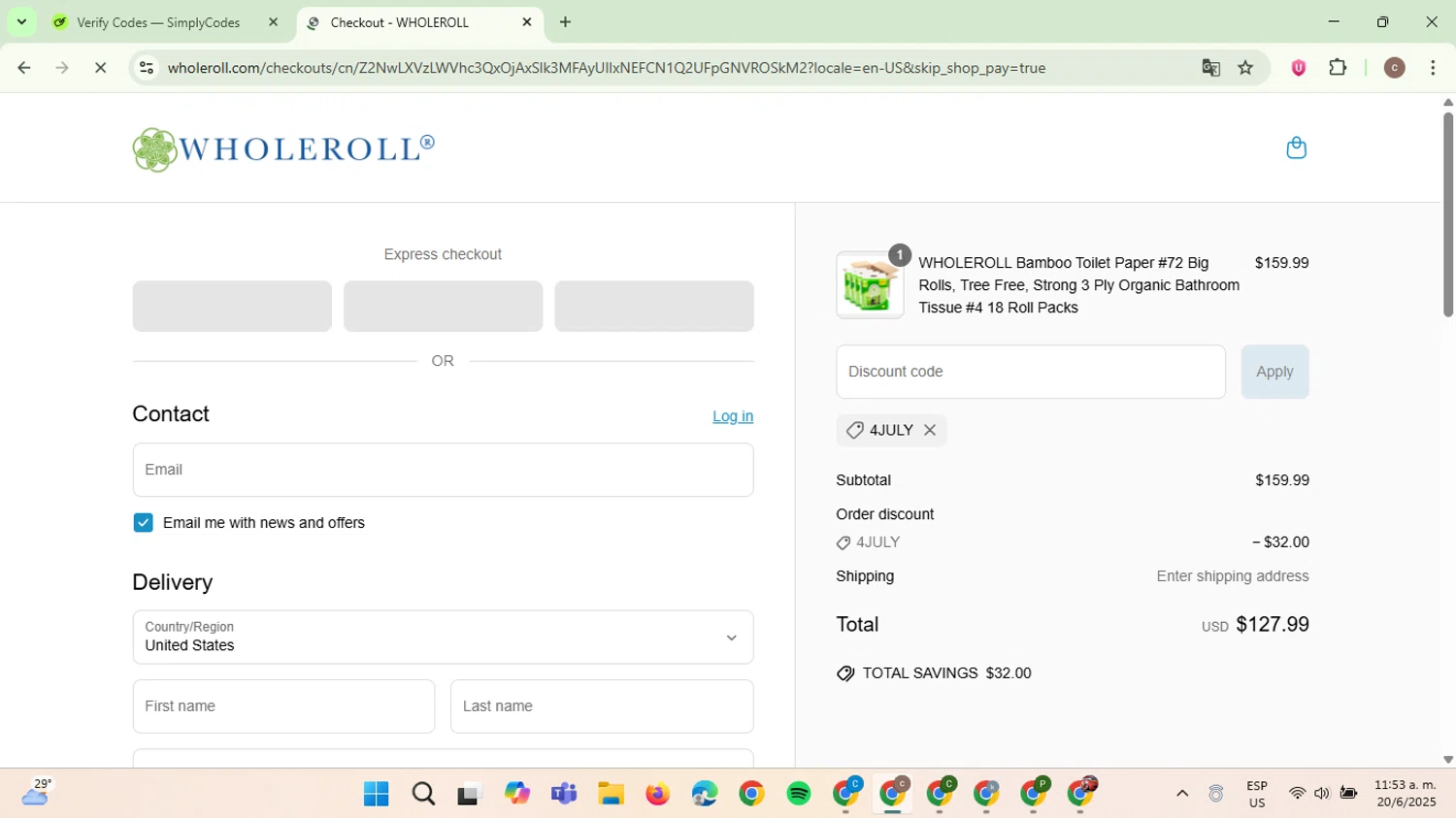Viewport: 1456px width, 818px height.
Task: Click the 4JULY discount tag chip
Action: (x=891, y=430)
